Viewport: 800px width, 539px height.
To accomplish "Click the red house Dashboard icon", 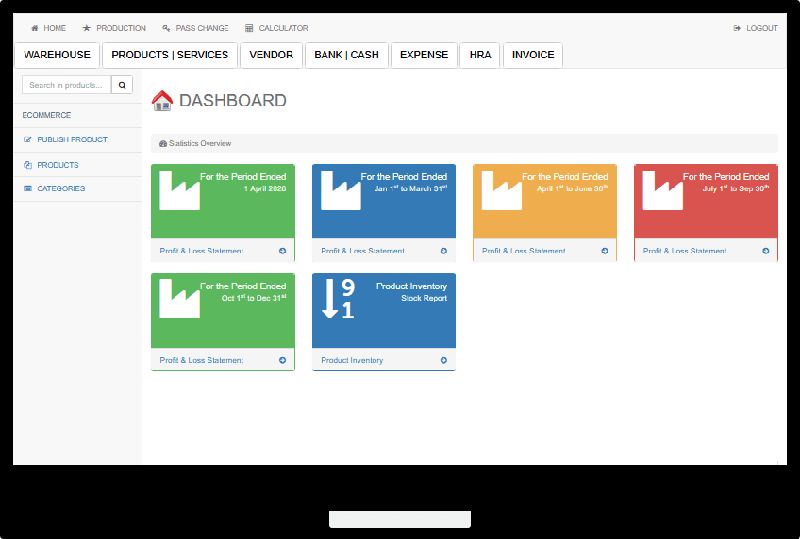I will (x=162, y=100).
